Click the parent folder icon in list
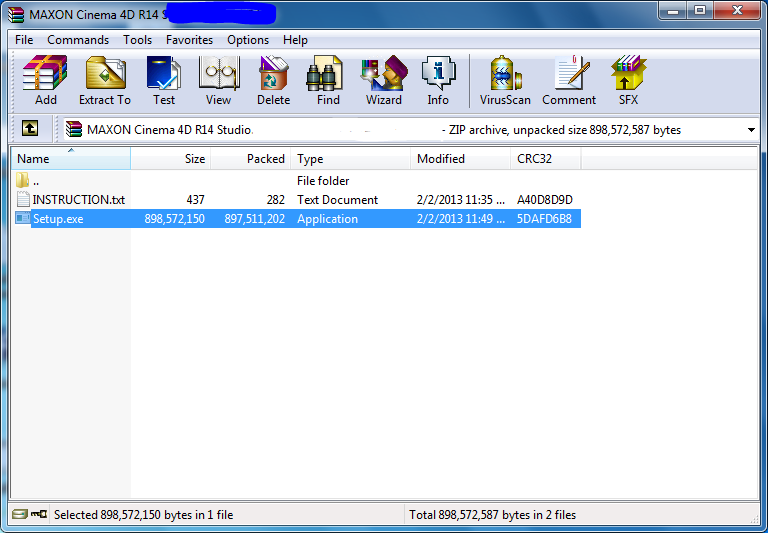 23,180
